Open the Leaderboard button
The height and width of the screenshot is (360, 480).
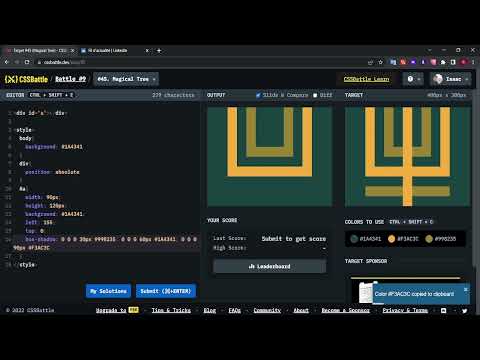[269, 266]
